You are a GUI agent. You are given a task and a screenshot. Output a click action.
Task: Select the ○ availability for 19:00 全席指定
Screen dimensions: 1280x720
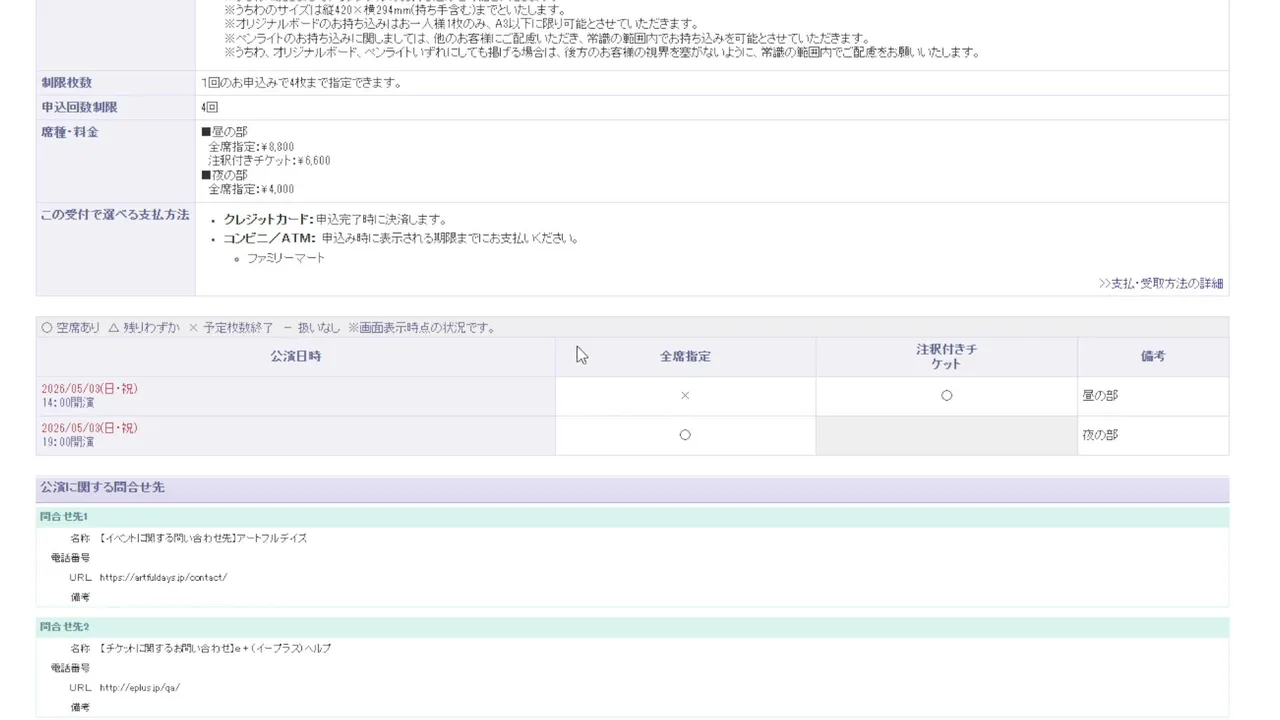685,435
